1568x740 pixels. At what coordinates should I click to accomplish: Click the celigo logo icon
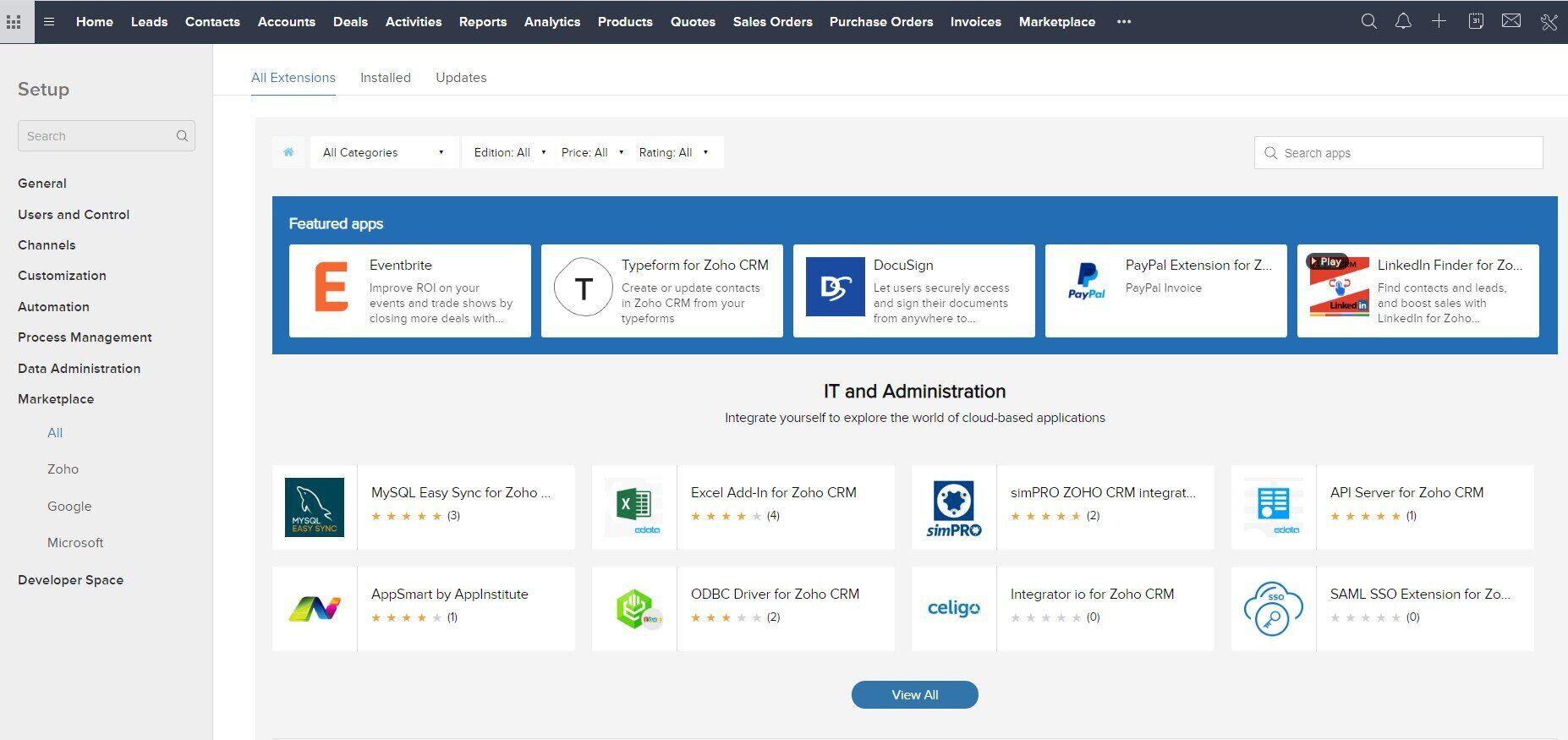click(954, 608)
